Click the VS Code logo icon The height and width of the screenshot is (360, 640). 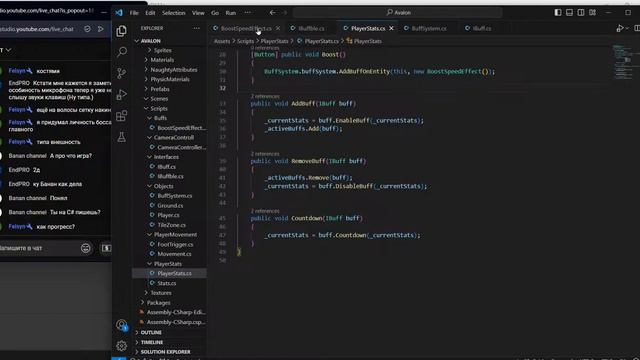(119, 13)
